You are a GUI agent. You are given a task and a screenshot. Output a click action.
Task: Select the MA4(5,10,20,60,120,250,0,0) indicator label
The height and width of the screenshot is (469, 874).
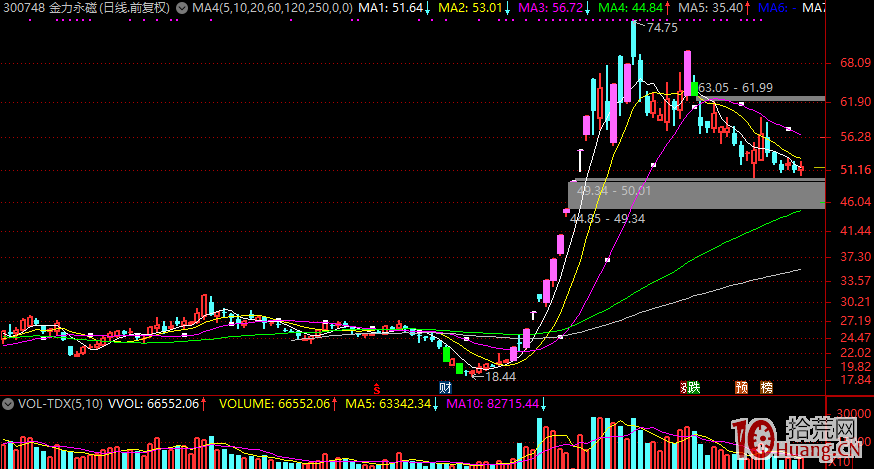pyautogui.click(x=272, y=8)
